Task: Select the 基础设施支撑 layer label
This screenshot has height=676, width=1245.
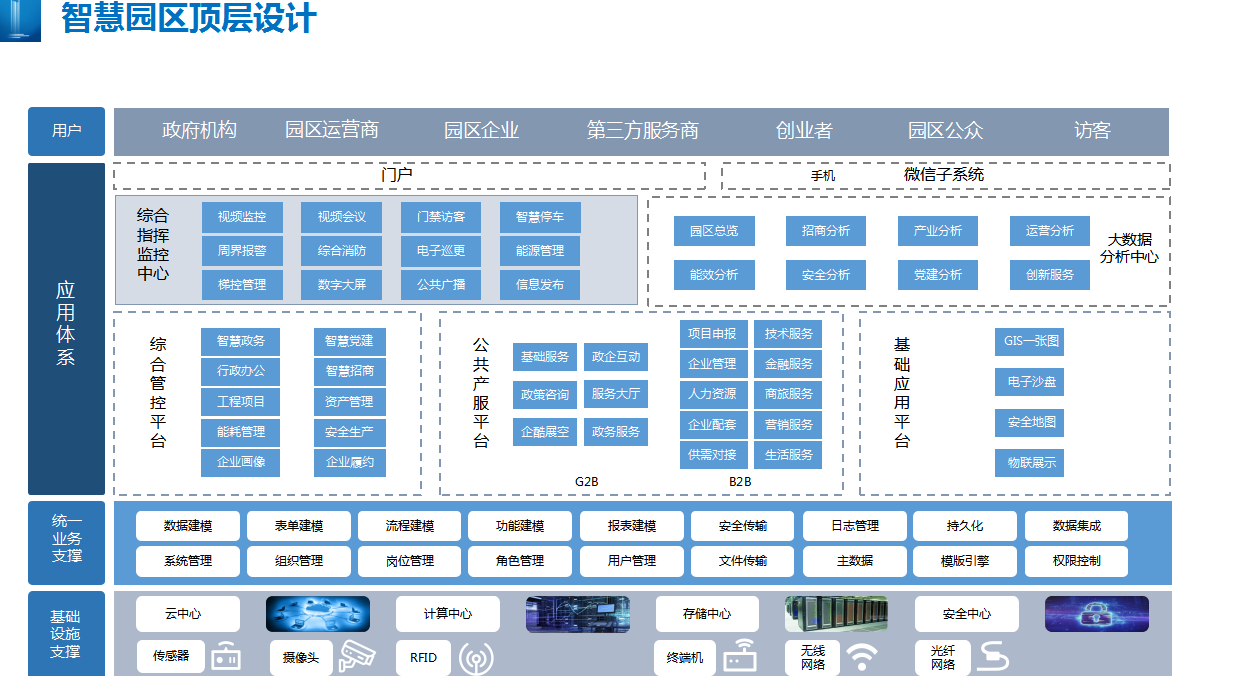Action: 67,633
